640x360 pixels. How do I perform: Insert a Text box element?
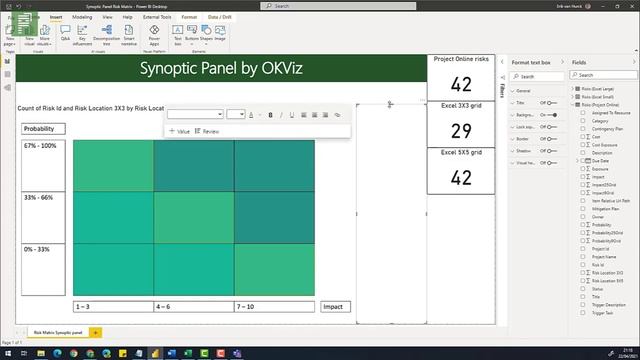(x=178, y=35)
